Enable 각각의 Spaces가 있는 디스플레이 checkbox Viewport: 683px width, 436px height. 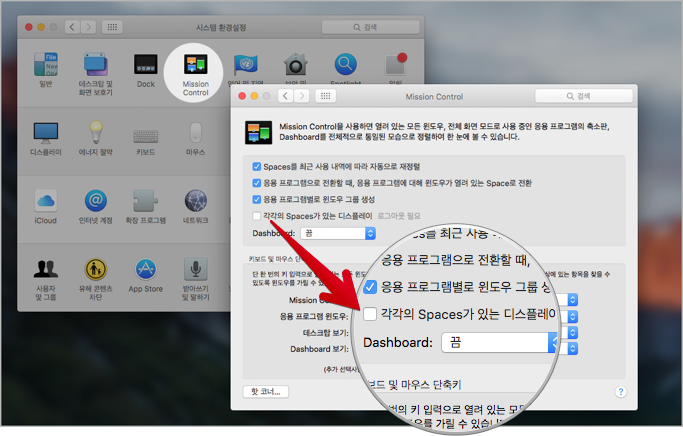tap(257, 216)
